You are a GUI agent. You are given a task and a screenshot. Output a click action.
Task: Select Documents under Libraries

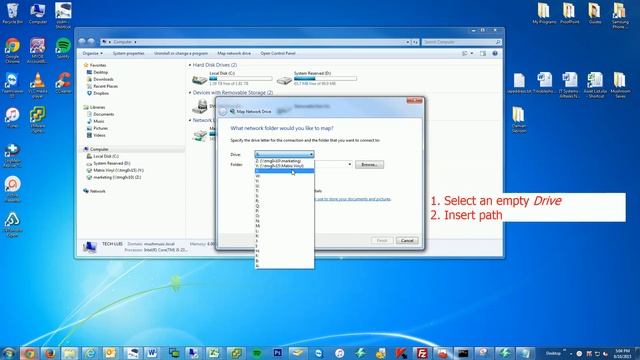coord(103,114)
